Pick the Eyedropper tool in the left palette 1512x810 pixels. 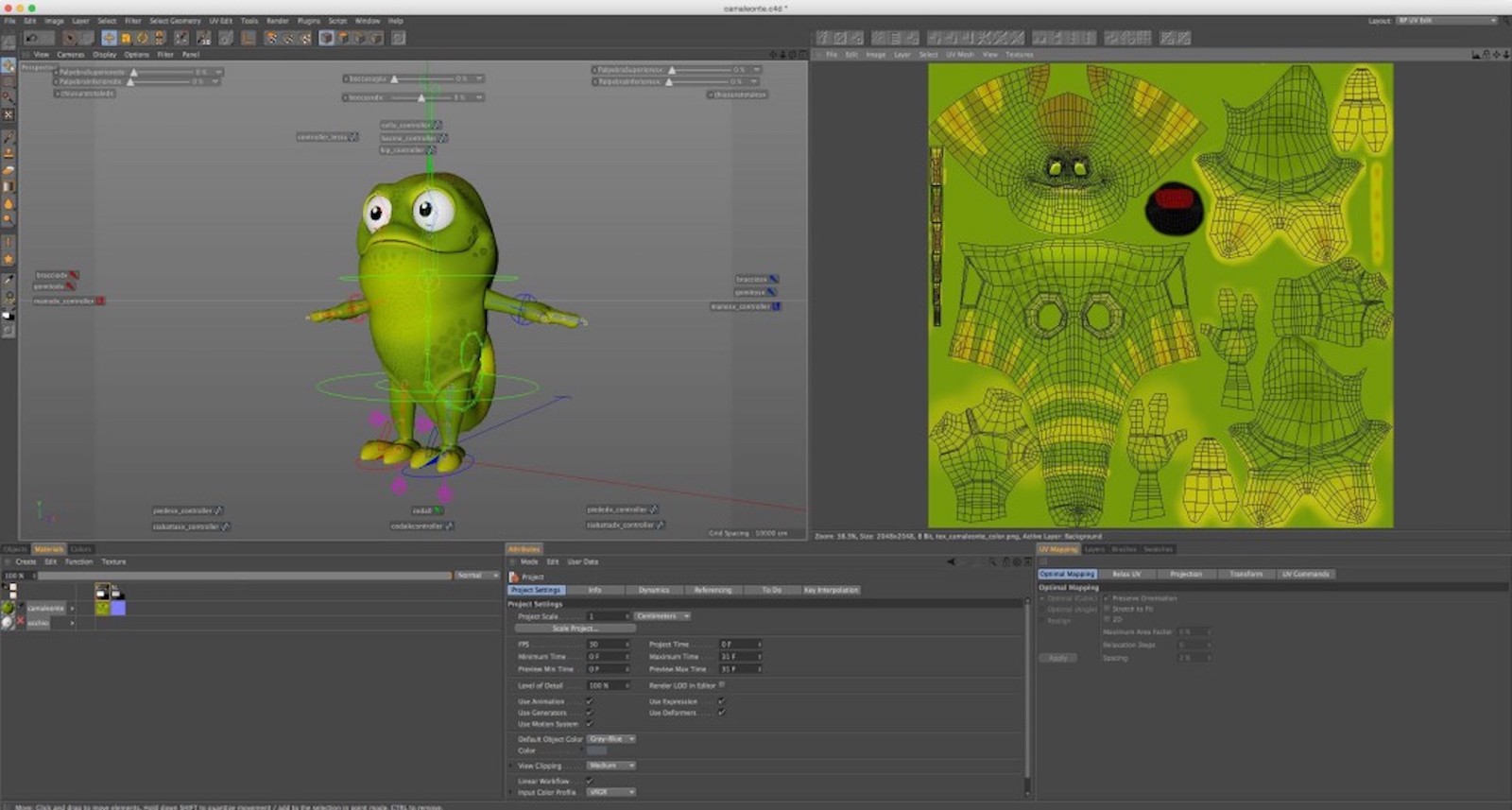tap(9, 280)
